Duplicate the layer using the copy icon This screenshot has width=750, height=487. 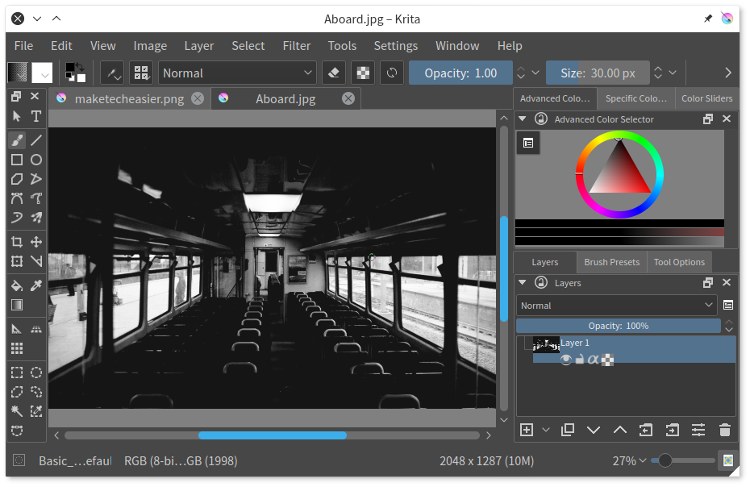[567, 430]
